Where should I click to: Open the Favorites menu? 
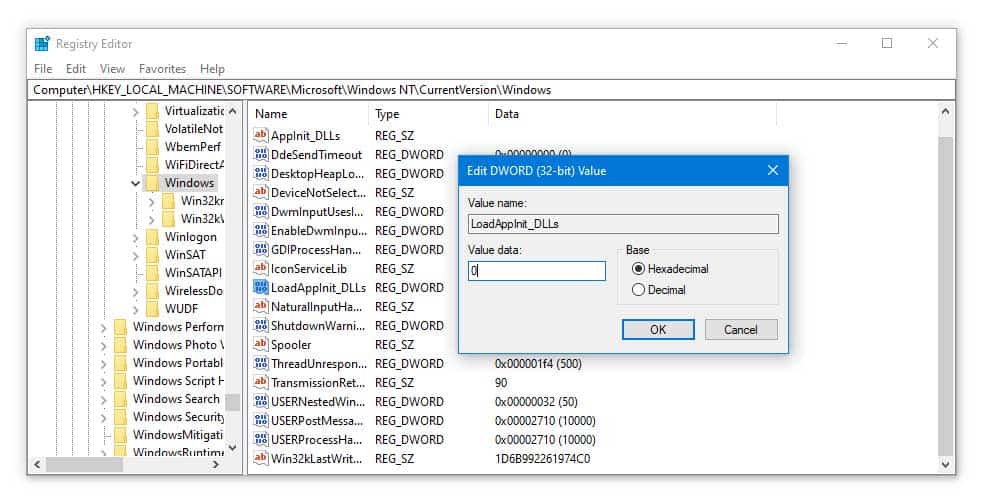(163, 68)
